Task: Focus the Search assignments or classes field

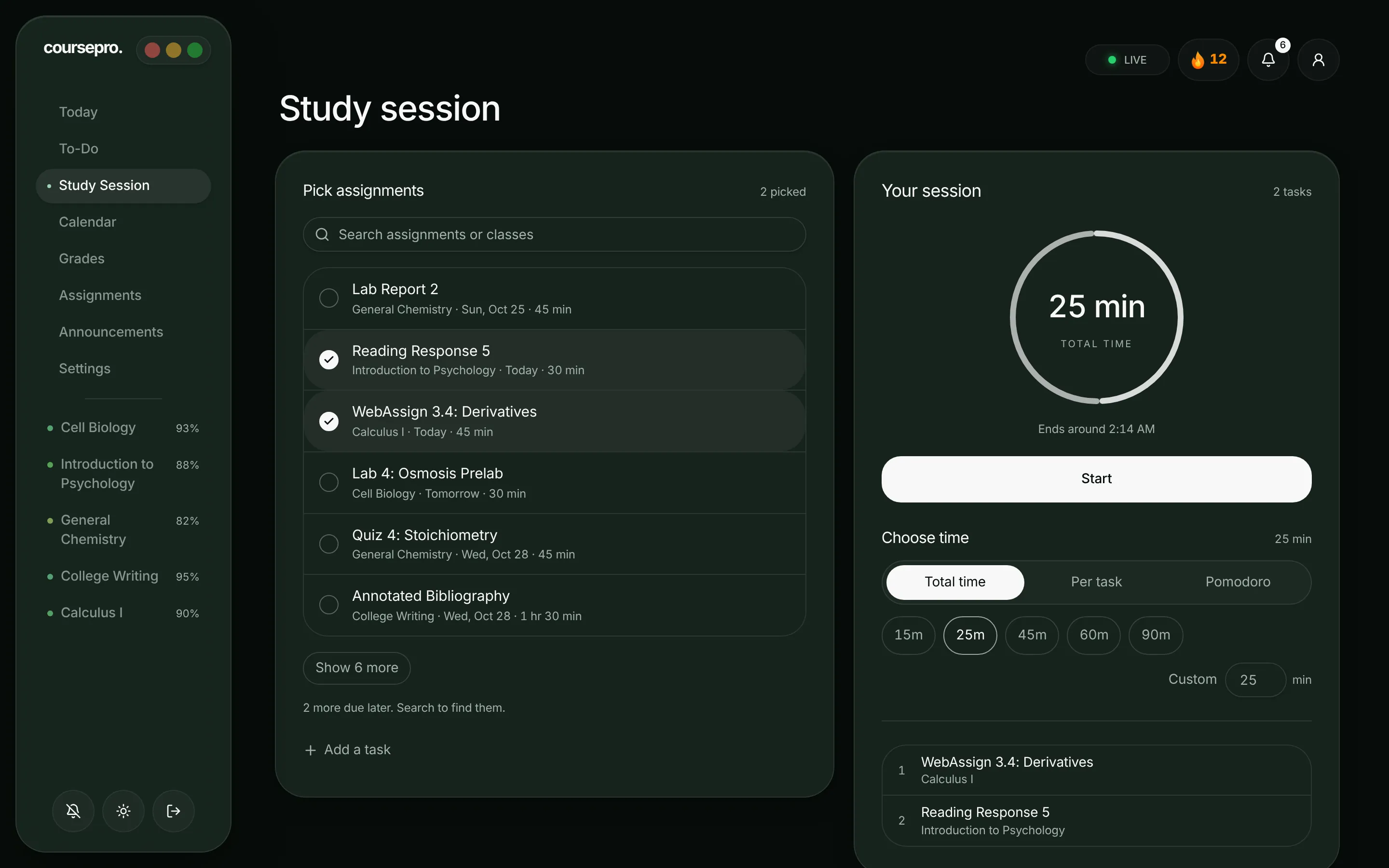Action: pyautogui.click(x=554, y=234)
